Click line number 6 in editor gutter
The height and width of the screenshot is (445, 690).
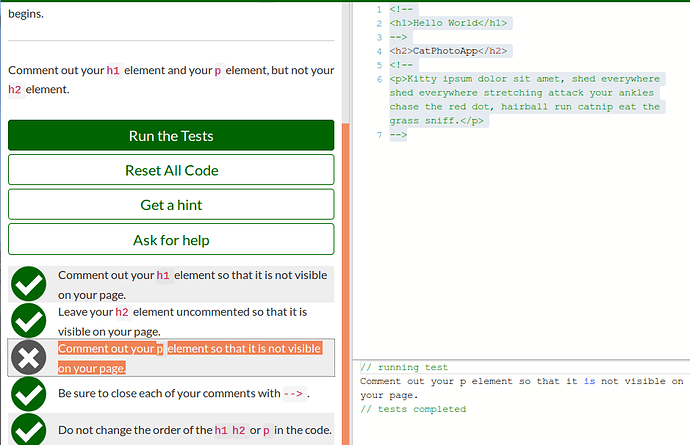pyautogui.click(x=379, y=79)
